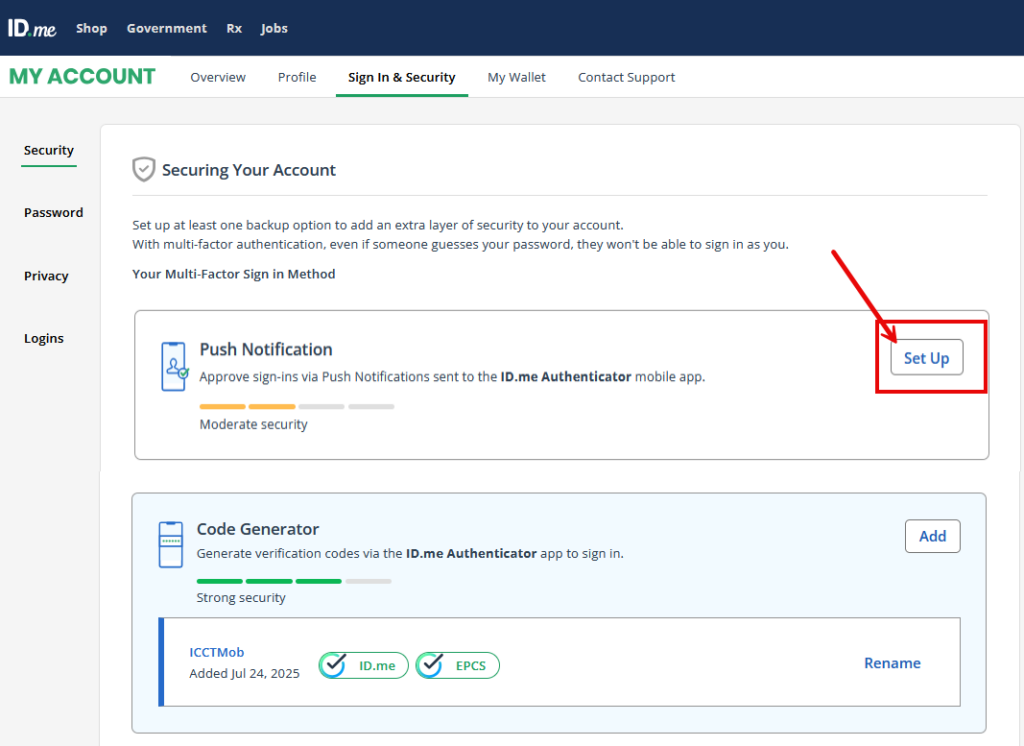Switch to the Overview tab
This screenshot has height=746, width=1024.
218,77
